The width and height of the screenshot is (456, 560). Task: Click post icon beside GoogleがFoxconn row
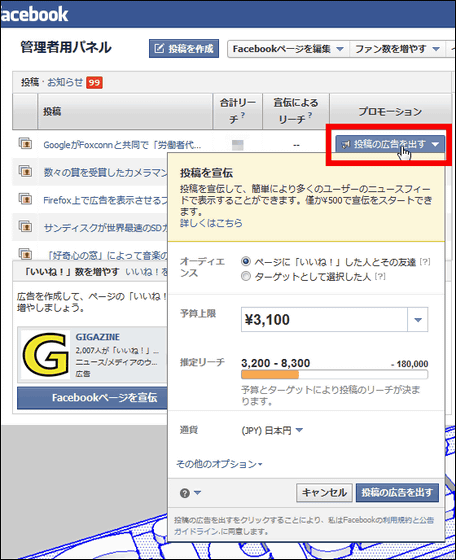[25, 143]
